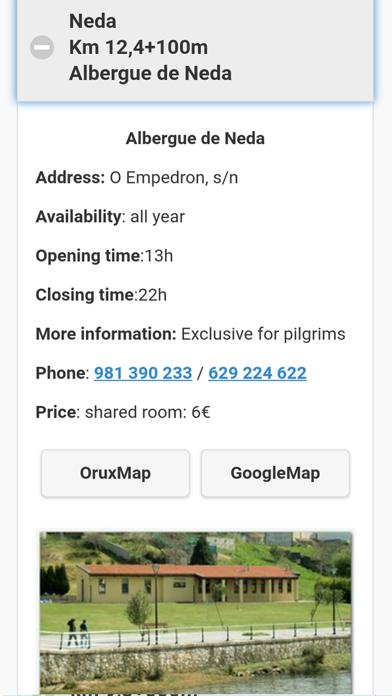This screenshot has width=392, height=696.
Task: Open location in GoogleMap
Action: [x=275, y=473]
